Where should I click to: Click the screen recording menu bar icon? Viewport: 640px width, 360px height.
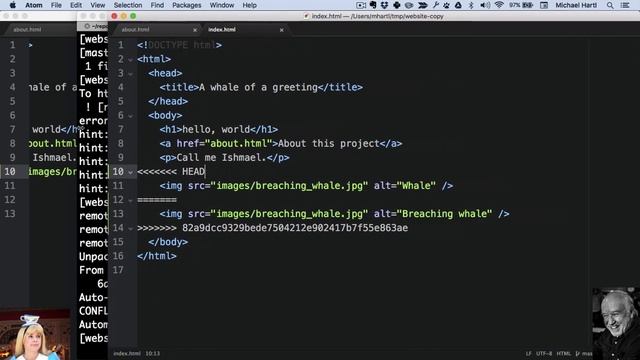(361, 5)
